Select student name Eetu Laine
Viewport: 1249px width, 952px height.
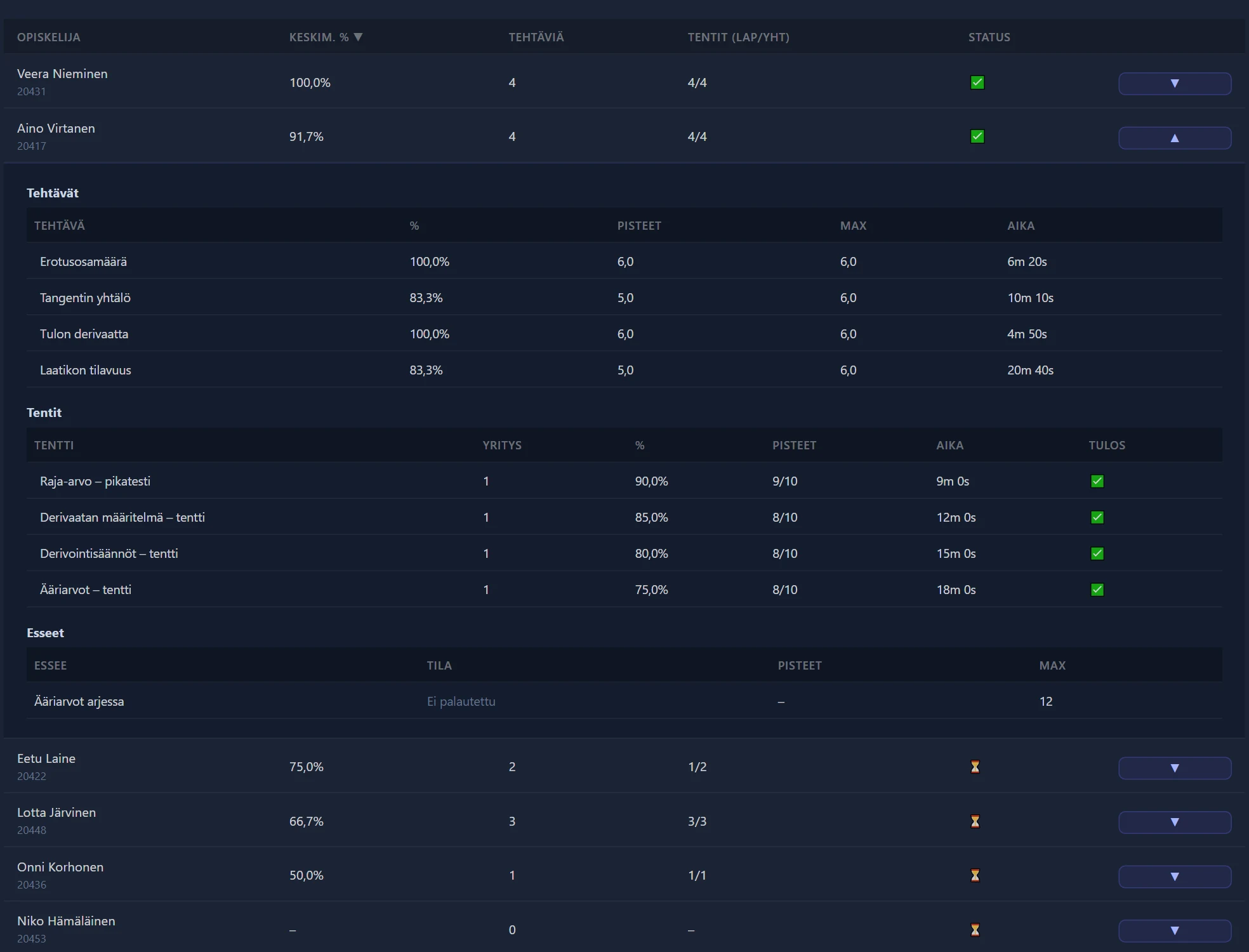[x=46, y=758]
